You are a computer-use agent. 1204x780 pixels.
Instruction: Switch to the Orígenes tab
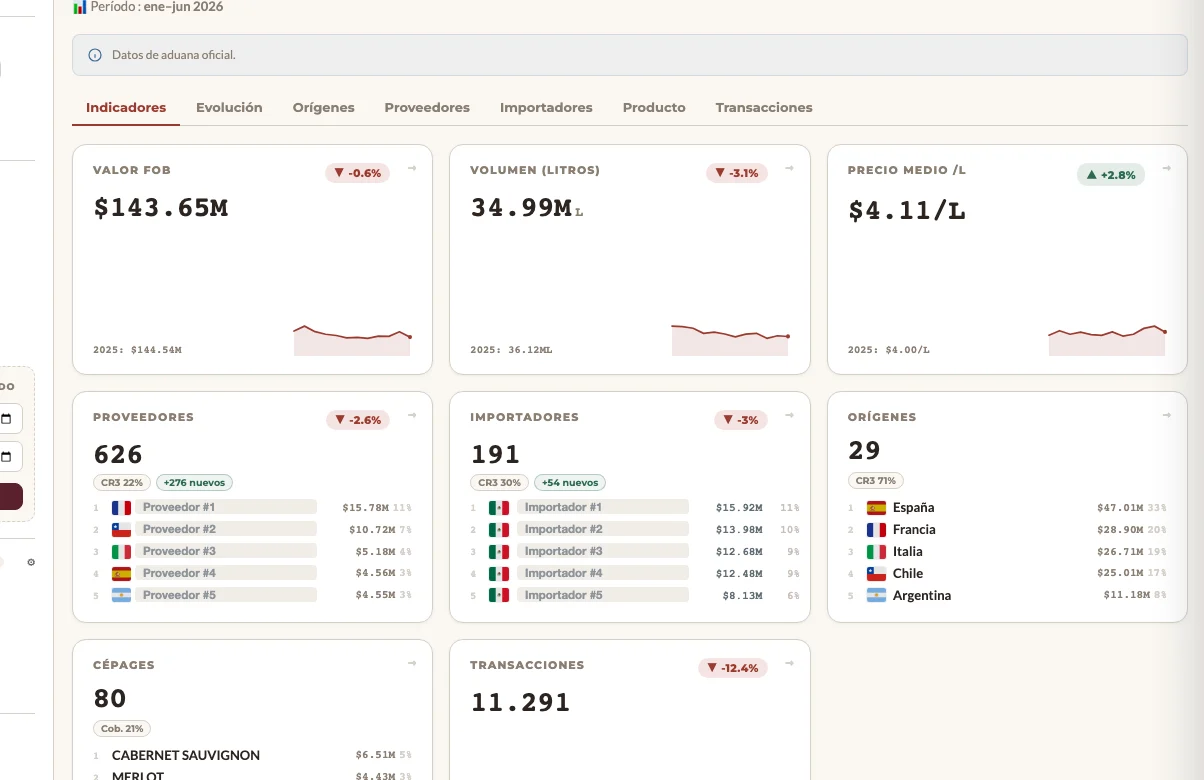323,107
